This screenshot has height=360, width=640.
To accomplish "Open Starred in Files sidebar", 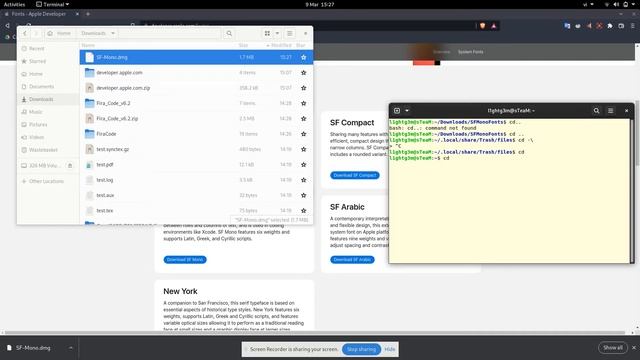I will click(x=48, y=61).
